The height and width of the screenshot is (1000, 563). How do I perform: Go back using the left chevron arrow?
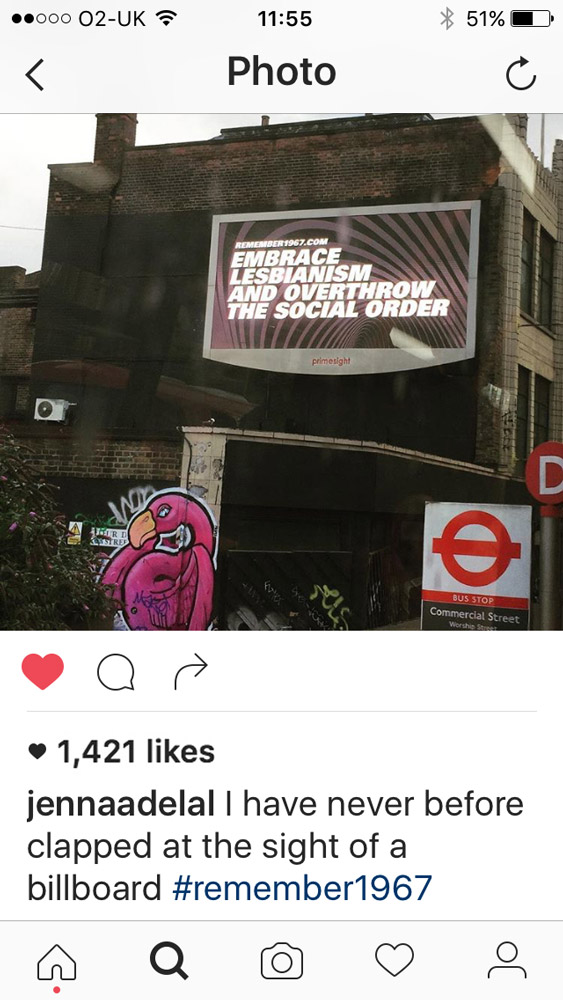point(34,75)
